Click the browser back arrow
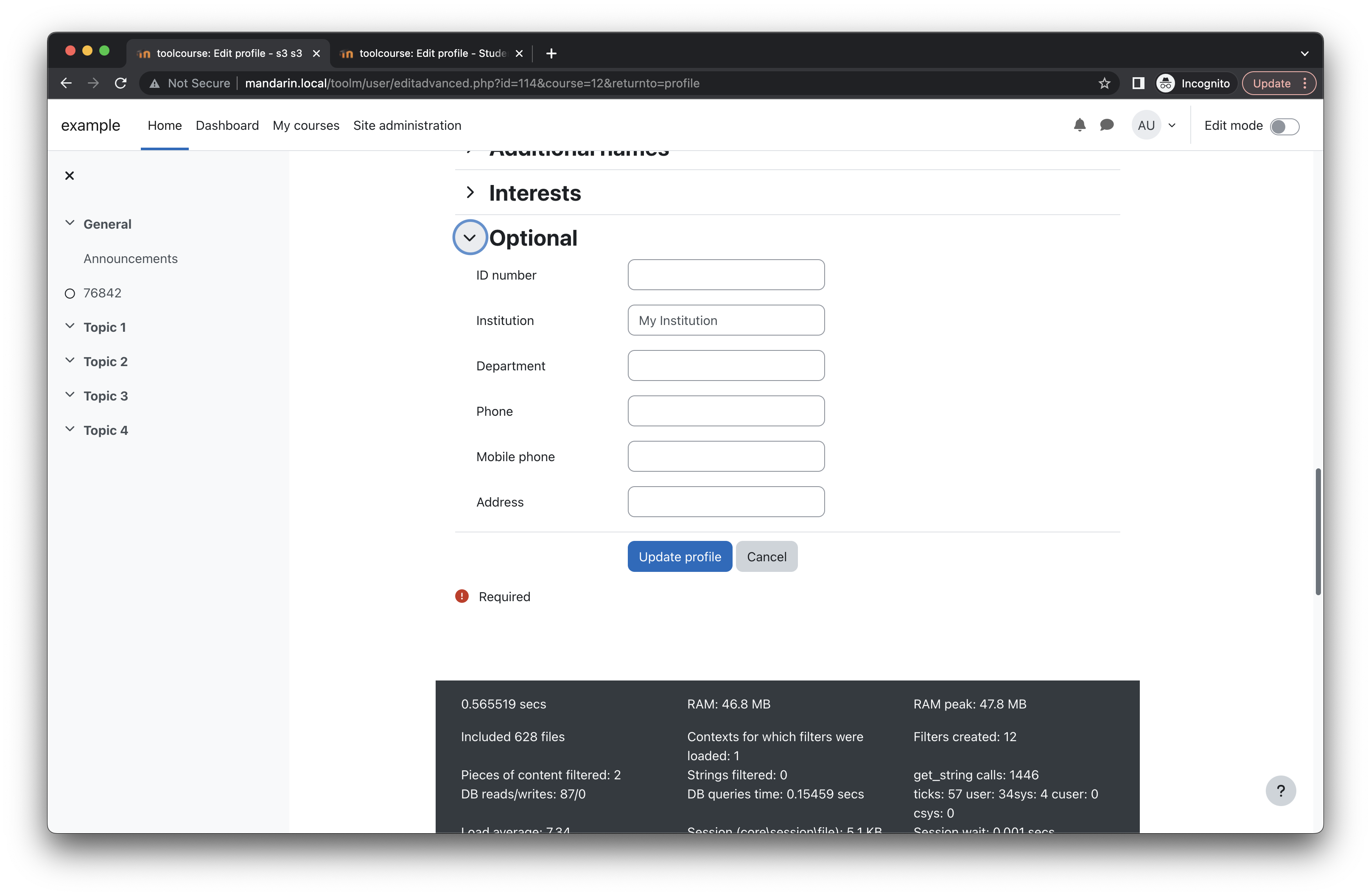This screenshot has width=1371, height=896. pos(66,83)
